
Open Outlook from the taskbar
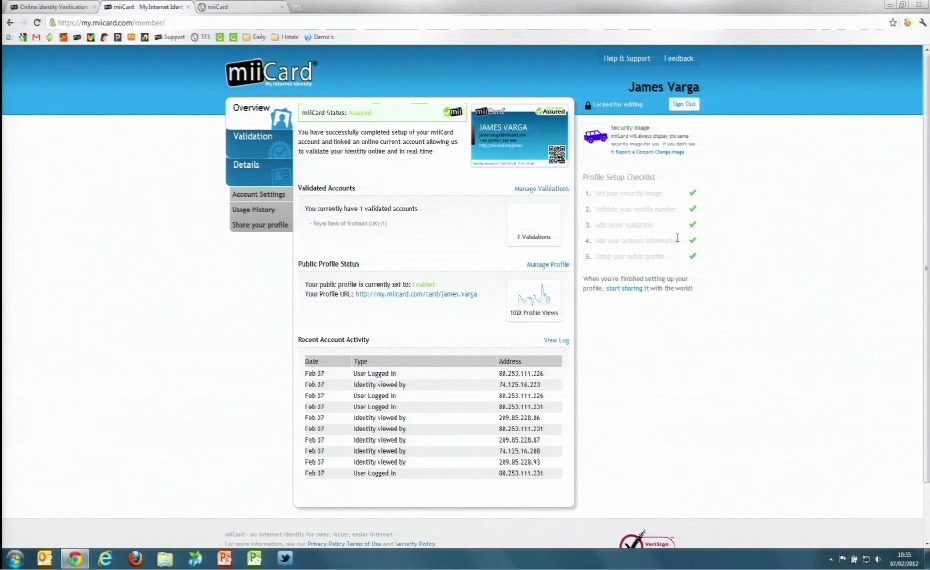click(45, 559)
